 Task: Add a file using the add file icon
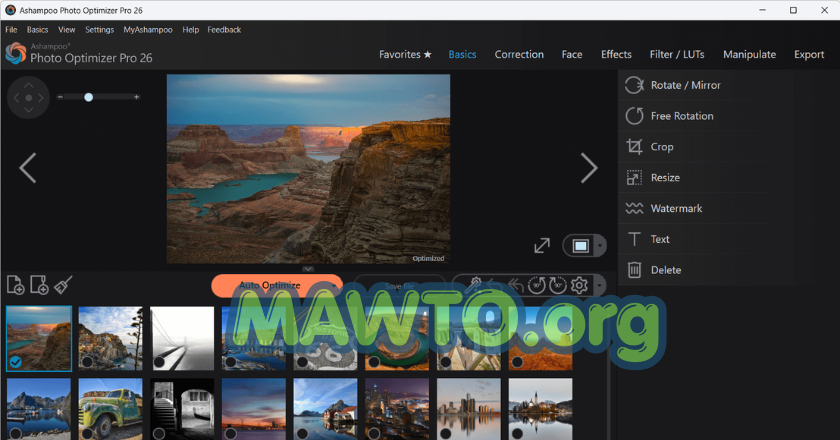click(x=16, y=285)
